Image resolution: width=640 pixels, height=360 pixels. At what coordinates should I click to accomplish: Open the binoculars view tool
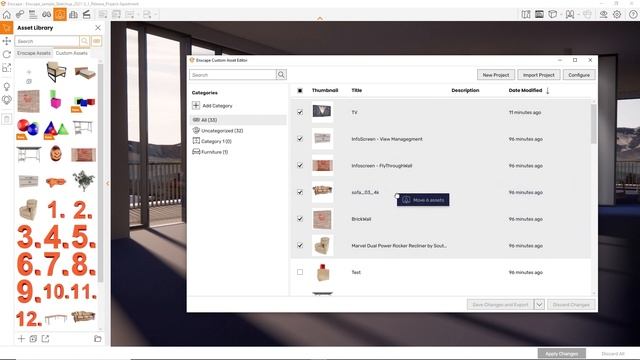pyautogui.click(x=47, y=15)
